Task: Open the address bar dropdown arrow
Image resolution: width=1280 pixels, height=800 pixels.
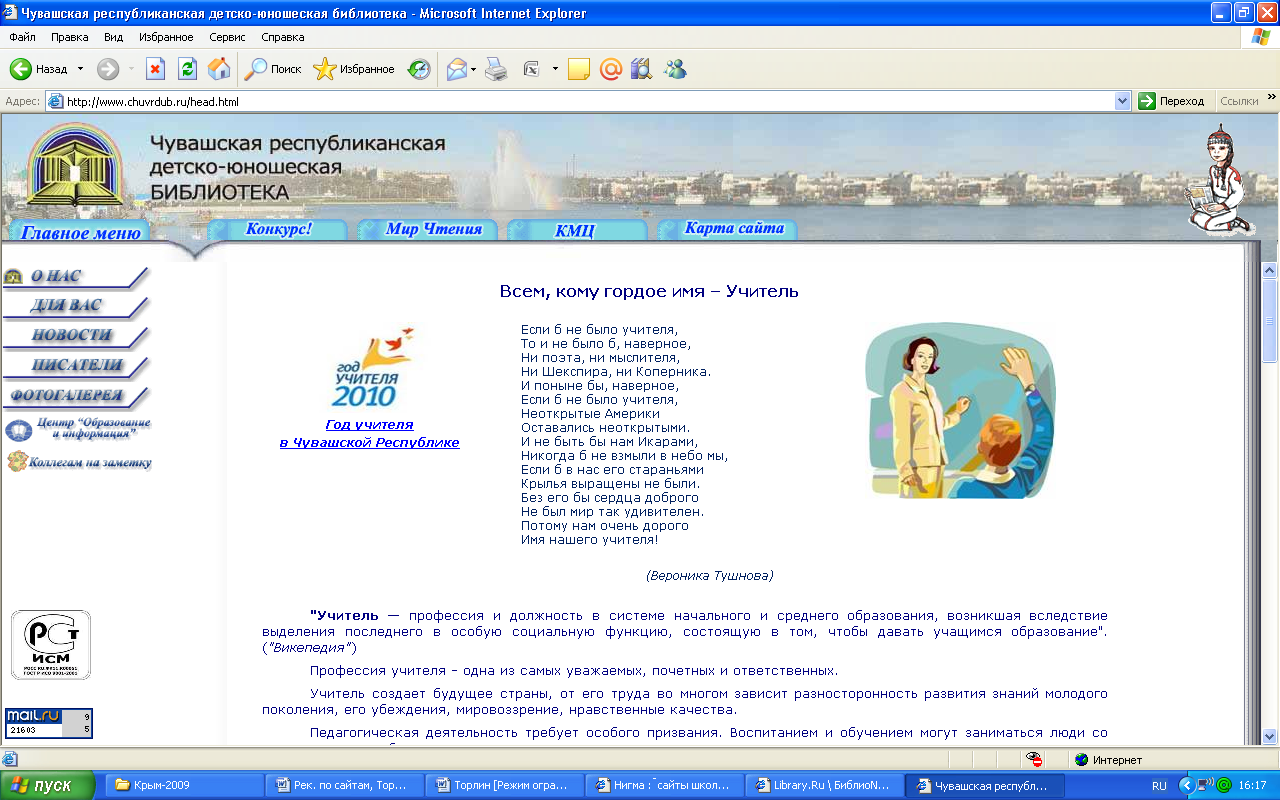Action: click(x=1123, y=101)
